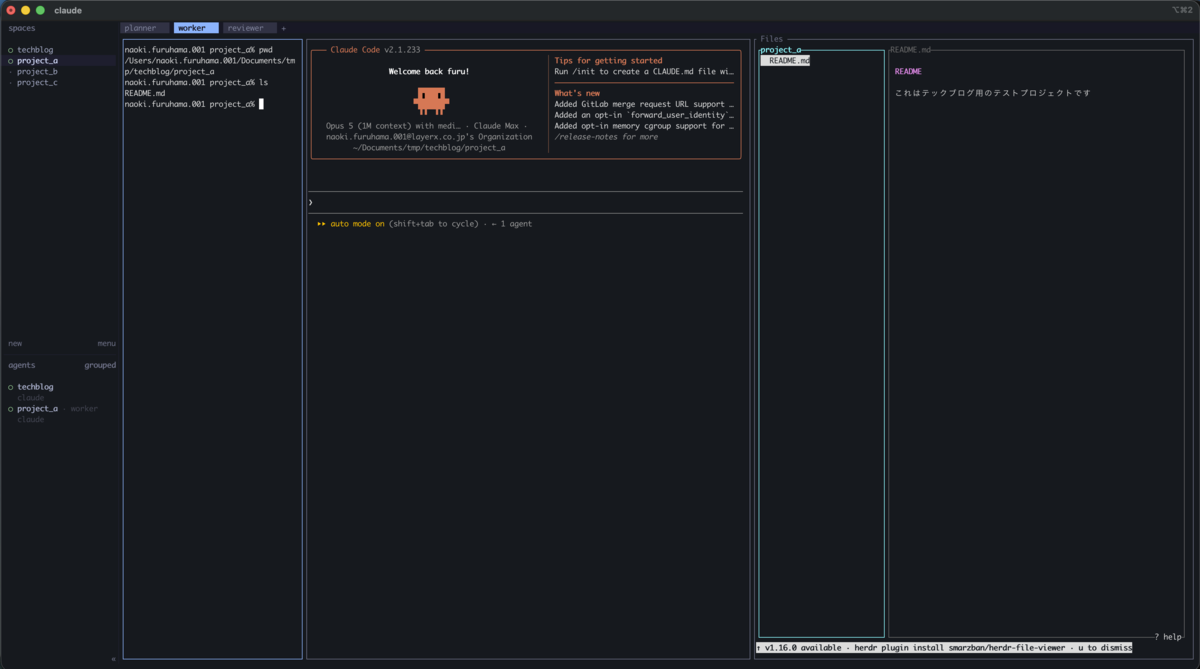
Task: Open the reviewer tab
Action: [x=249, y=28]
